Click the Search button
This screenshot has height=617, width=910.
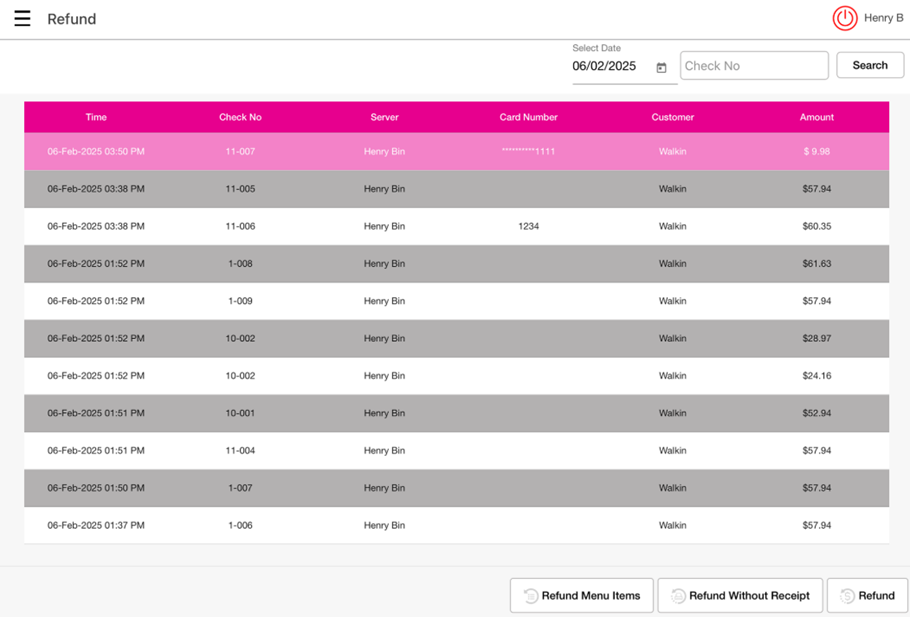pos(870,65)
